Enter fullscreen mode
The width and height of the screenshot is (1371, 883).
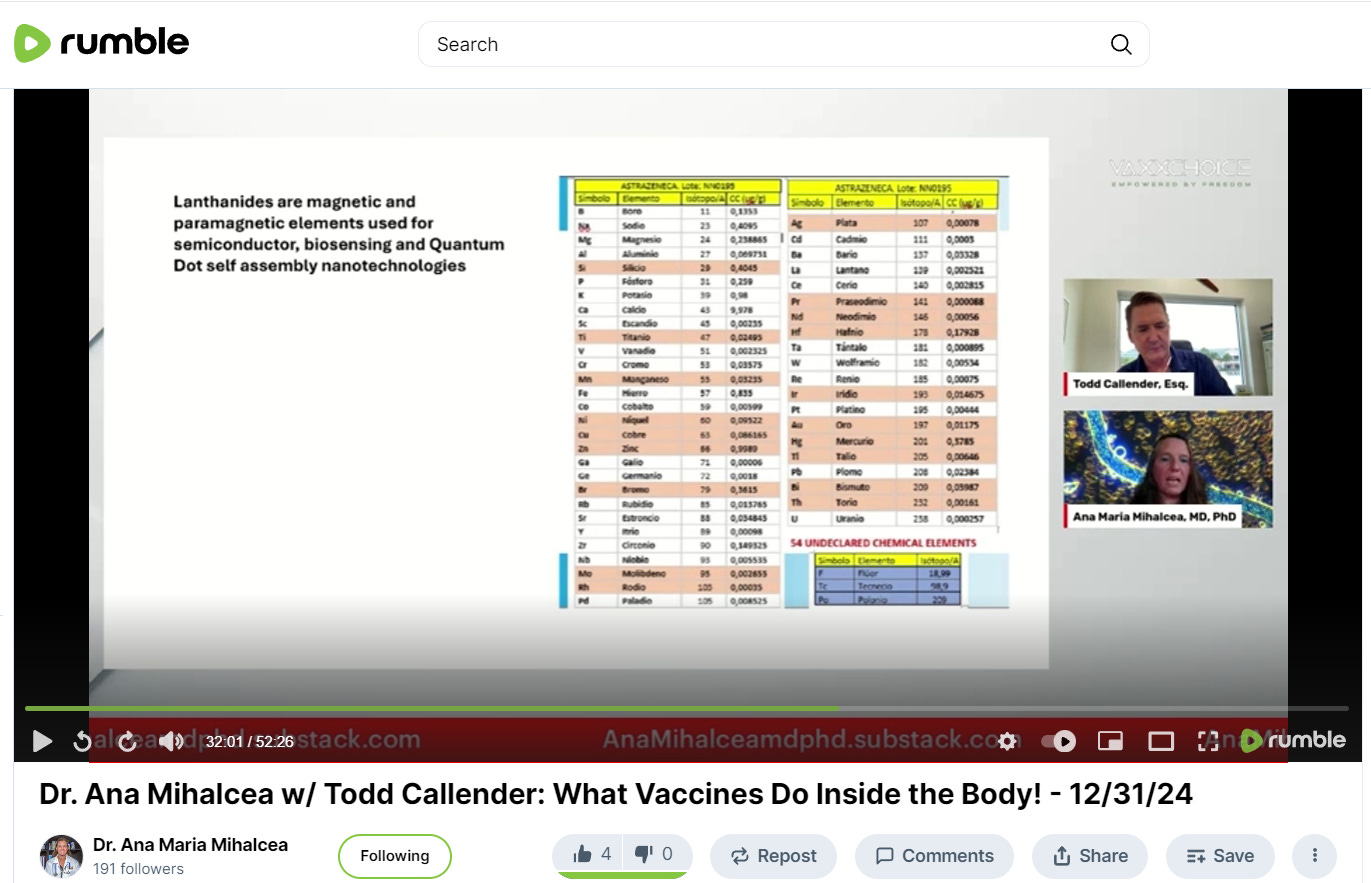1208,741
